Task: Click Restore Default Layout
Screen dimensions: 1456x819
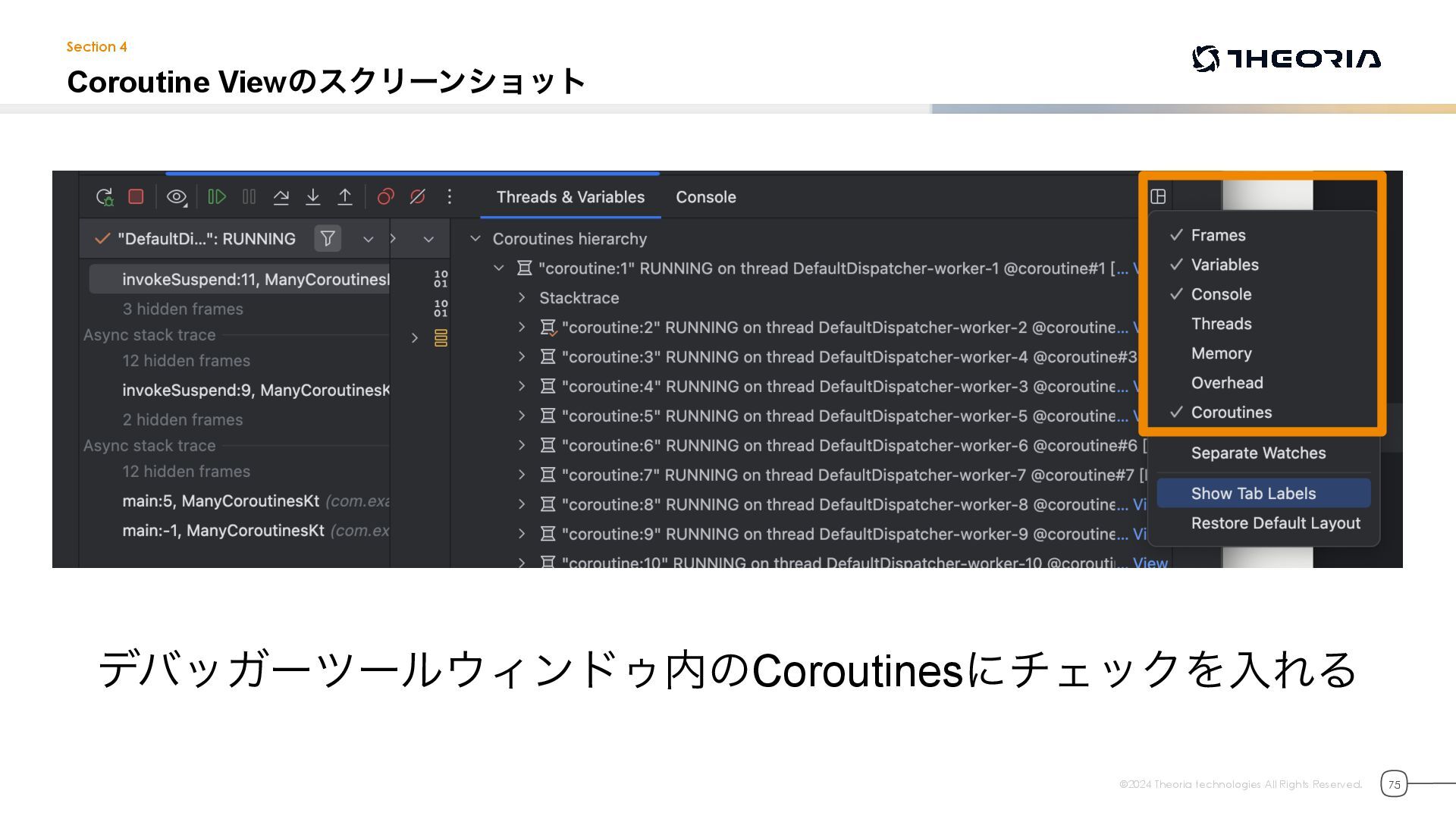Action: (1275, 523)
